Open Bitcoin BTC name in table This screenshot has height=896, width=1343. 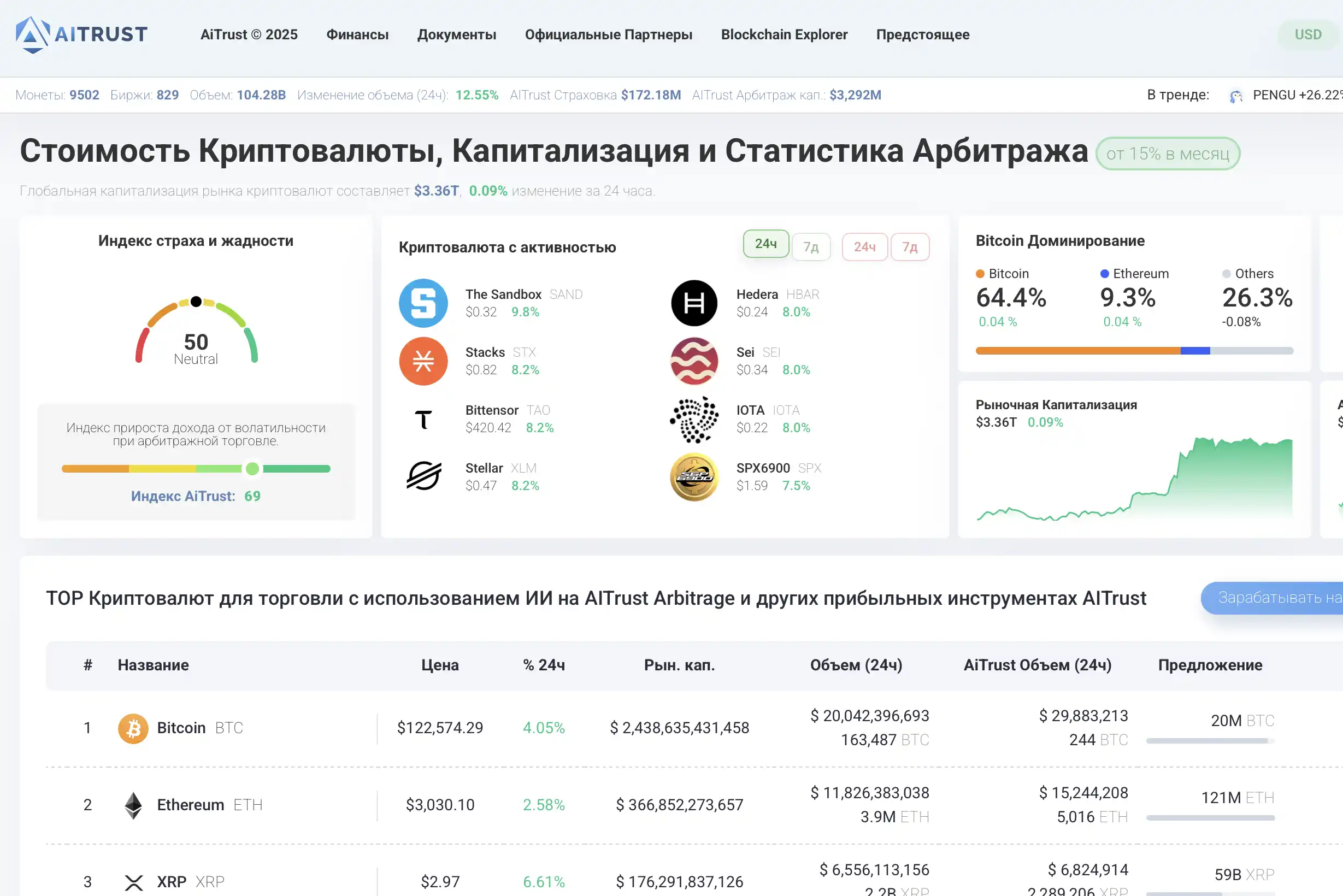[x=200, y=728]
